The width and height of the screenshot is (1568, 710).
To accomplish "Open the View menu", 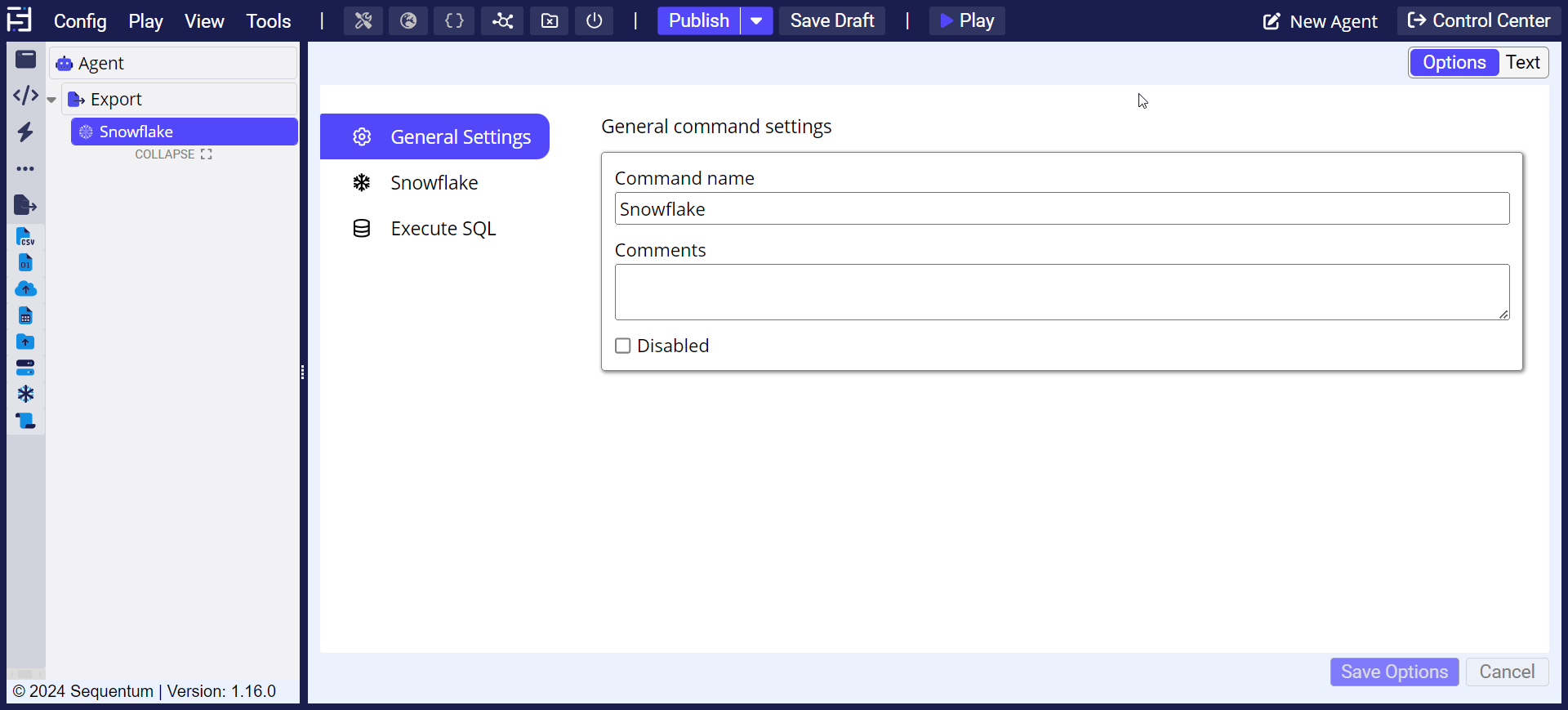I will click(204, 21).
